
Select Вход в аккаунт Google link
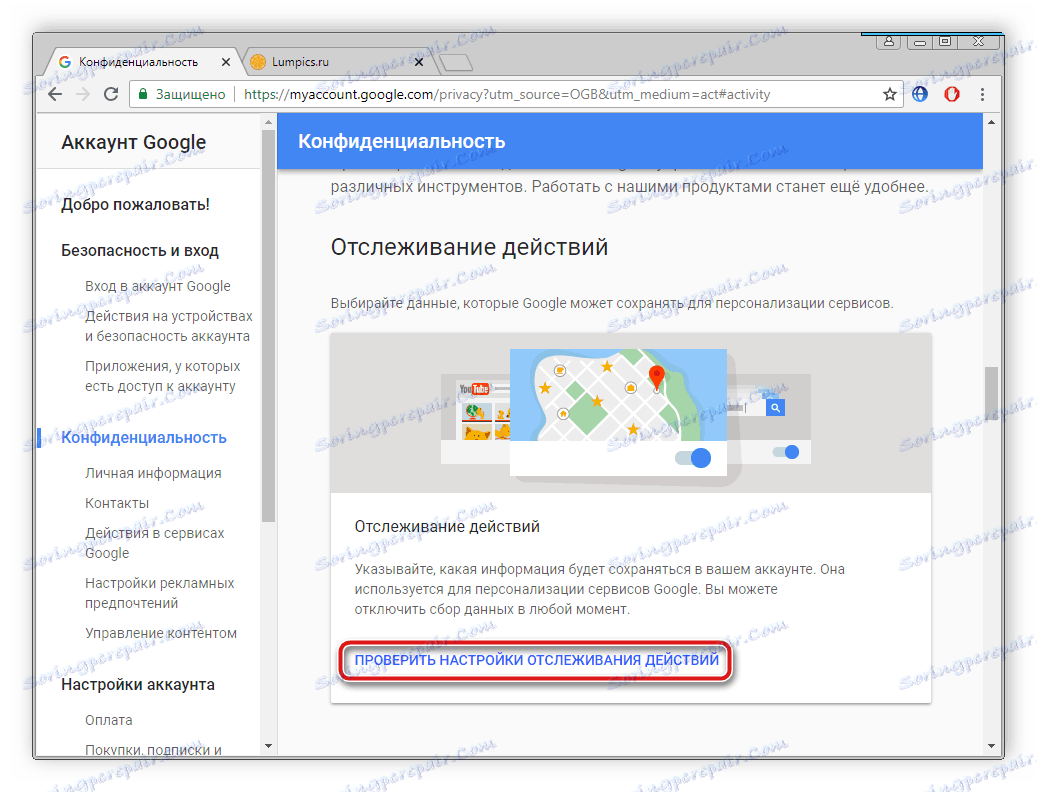[x=157, y=286]
